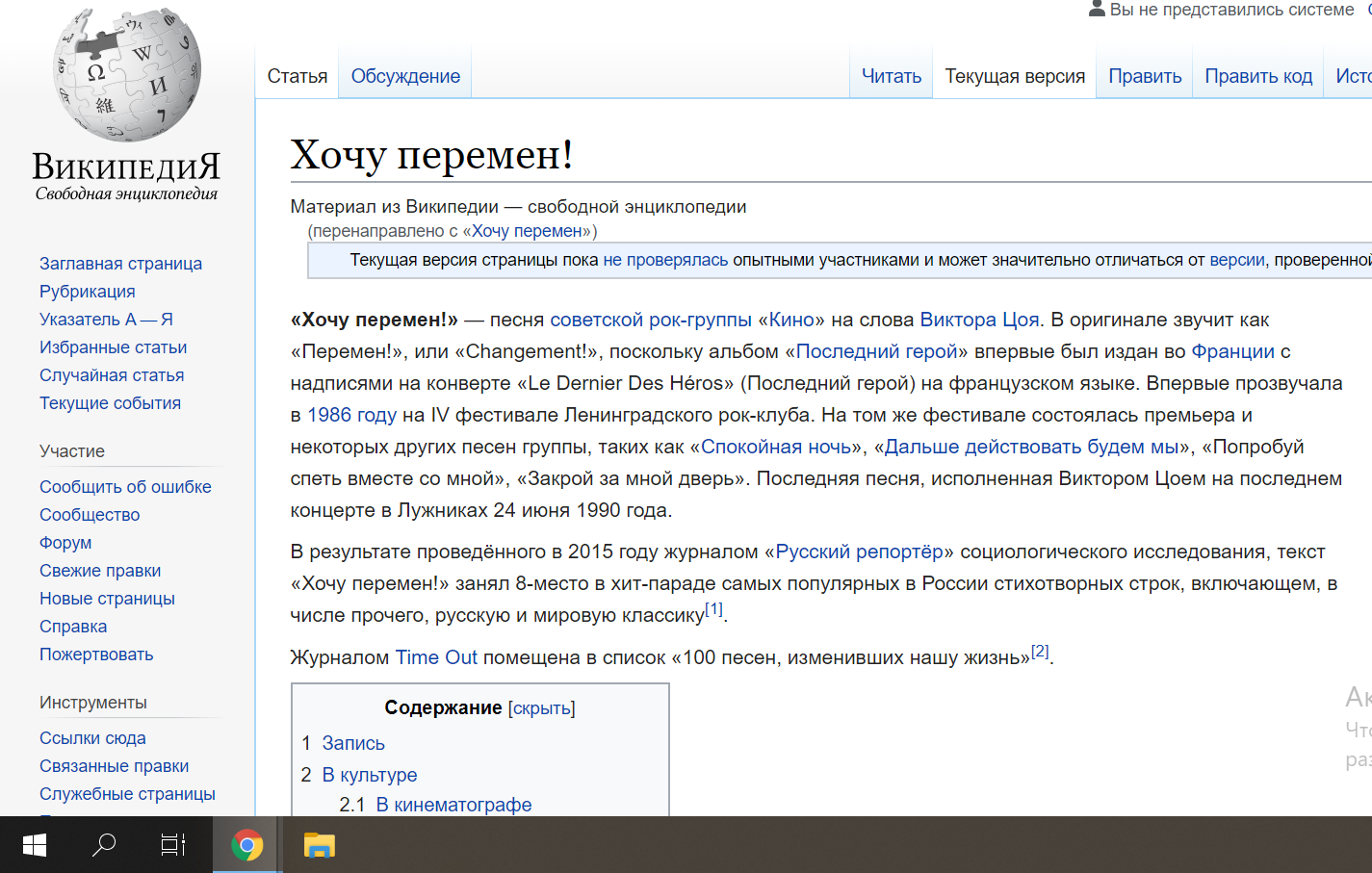The width and height of the screenshot is (1372, 873).
Task: Click the Содержание box title
Action: point(443,708)
